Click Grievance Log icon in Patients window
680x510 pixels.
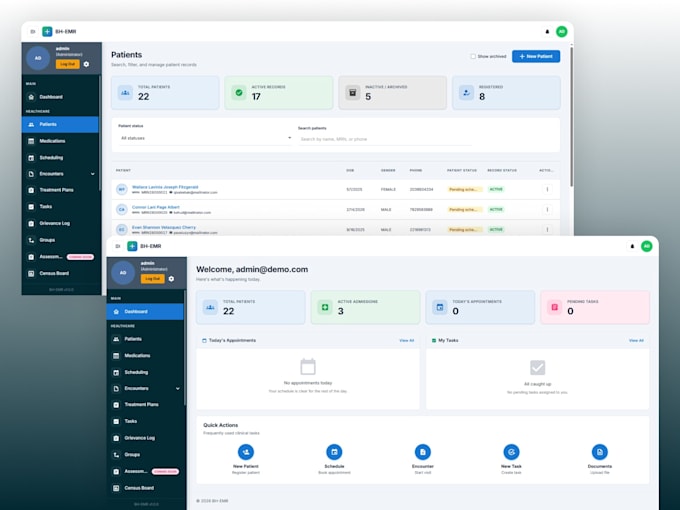pyautogui.click(x=31, y=223)
